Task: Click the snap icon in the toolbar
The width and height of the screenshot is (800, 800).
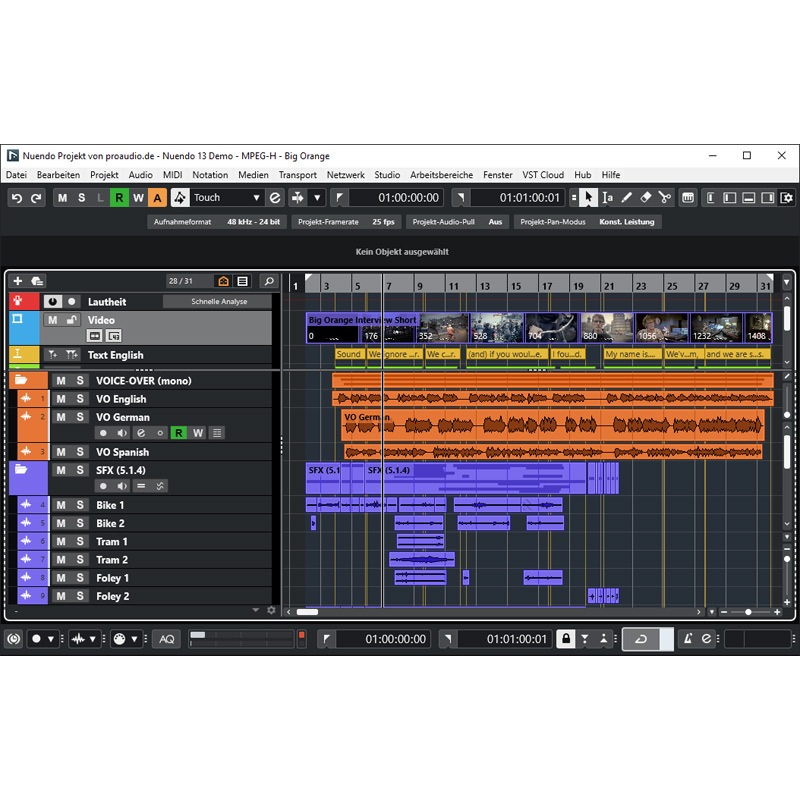Action: 298,197
